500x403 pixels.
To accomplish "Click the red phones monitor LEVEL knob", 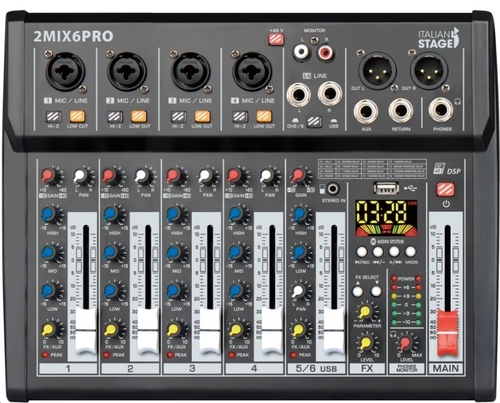I will (x=406, y=343).
